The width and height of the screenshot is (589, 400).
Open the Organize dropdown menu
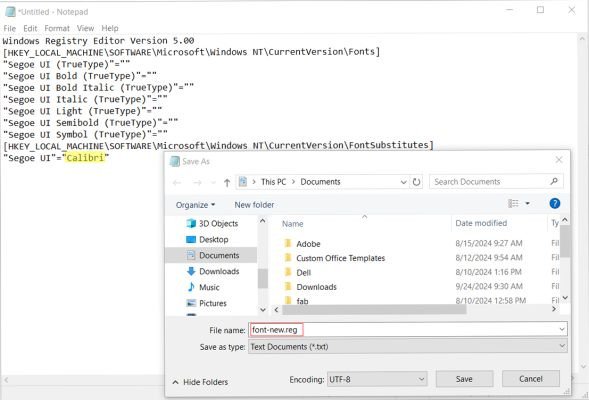pos(195,205)
